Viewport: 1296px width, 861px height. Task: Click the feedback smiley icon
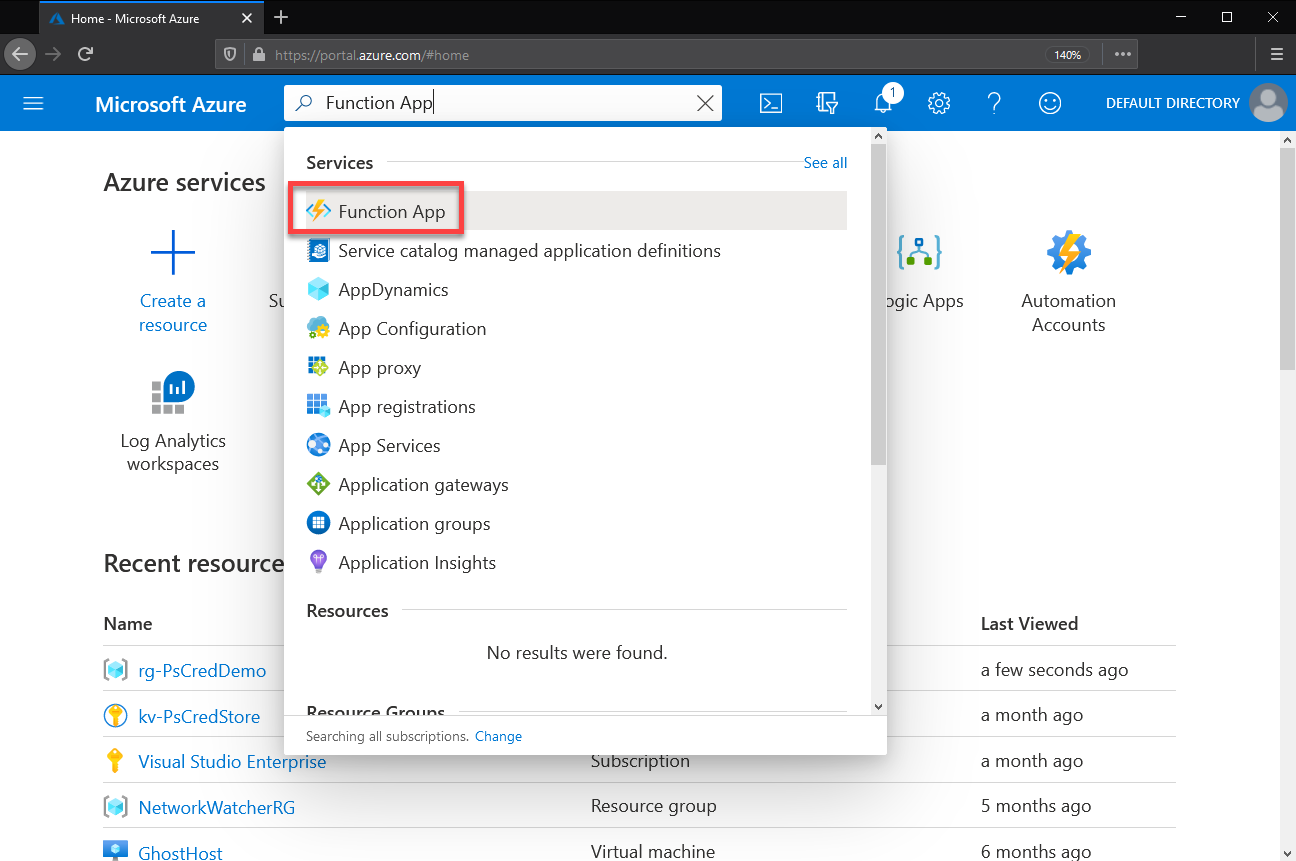coord(1050,103)
